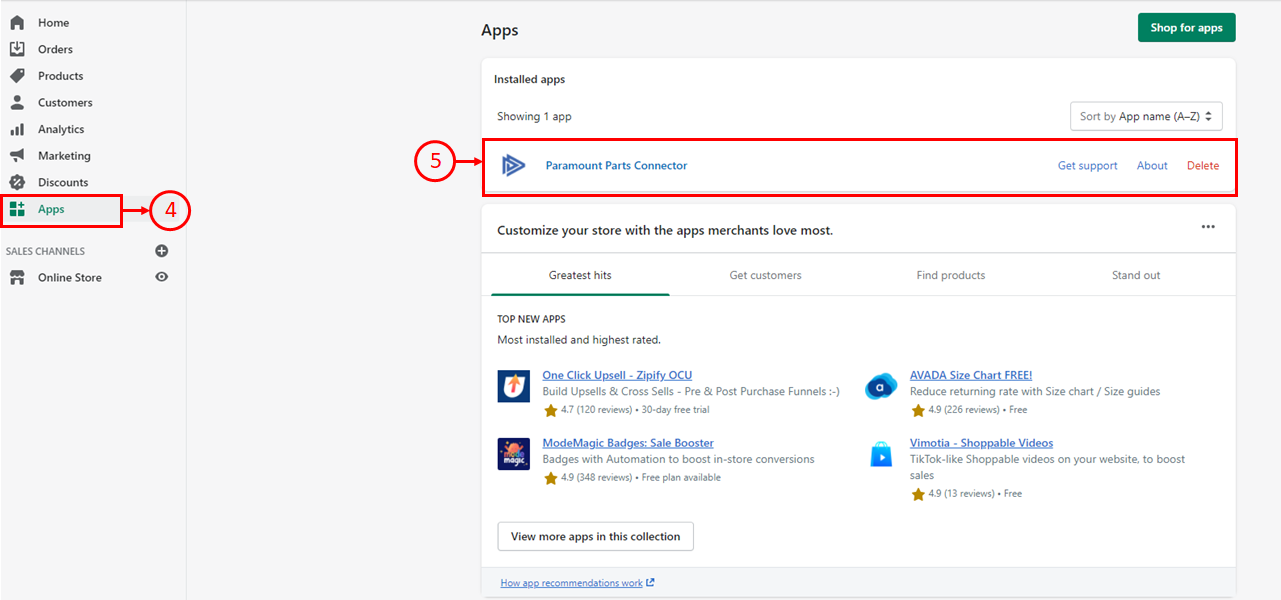The height and width of the screenshot is (600, 1281).
Task: Switch to Find products tab
Action: (x=951, y=275)
